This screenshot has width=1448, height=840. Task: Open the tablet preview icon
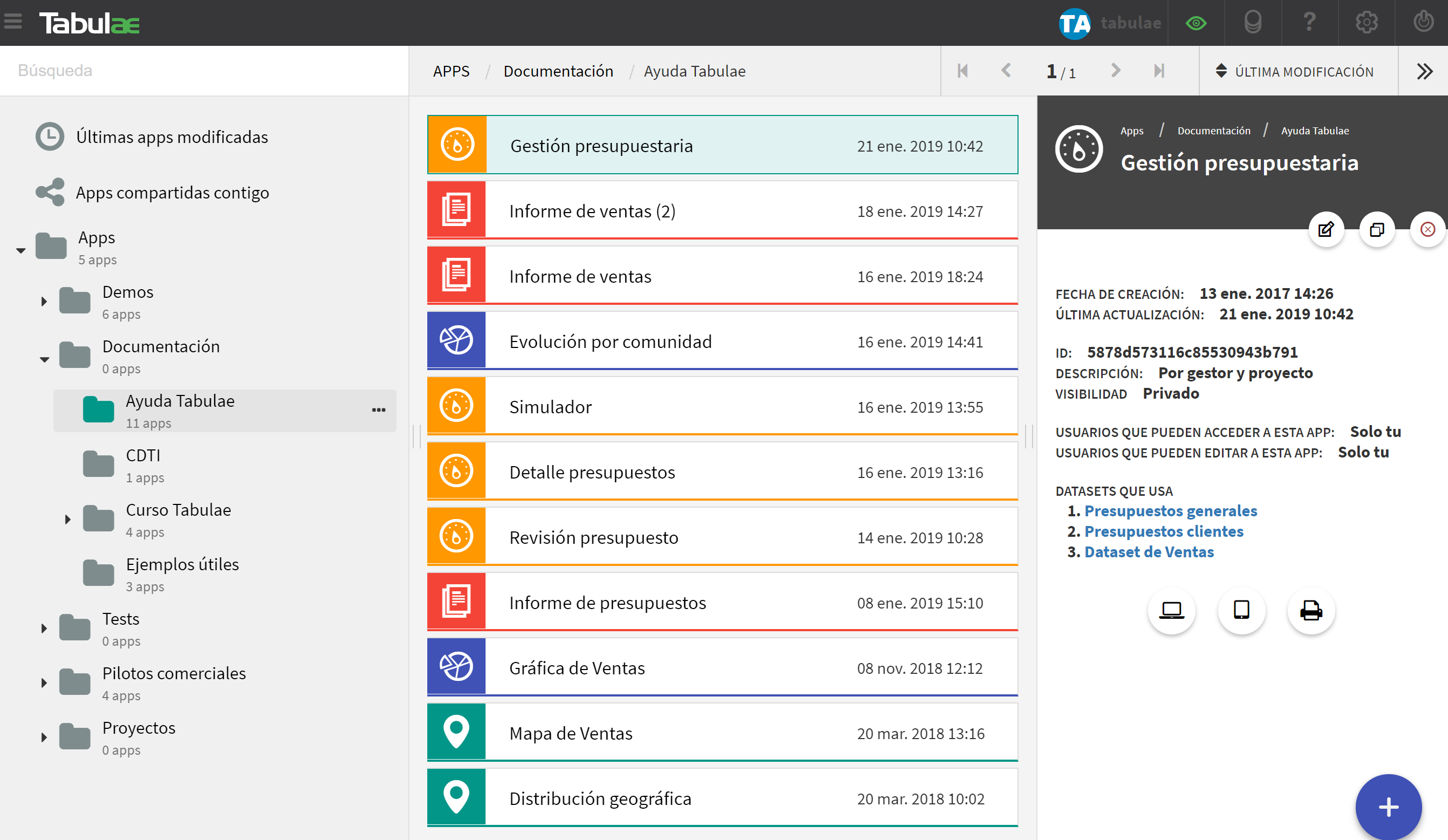(x=1241, y=610)
